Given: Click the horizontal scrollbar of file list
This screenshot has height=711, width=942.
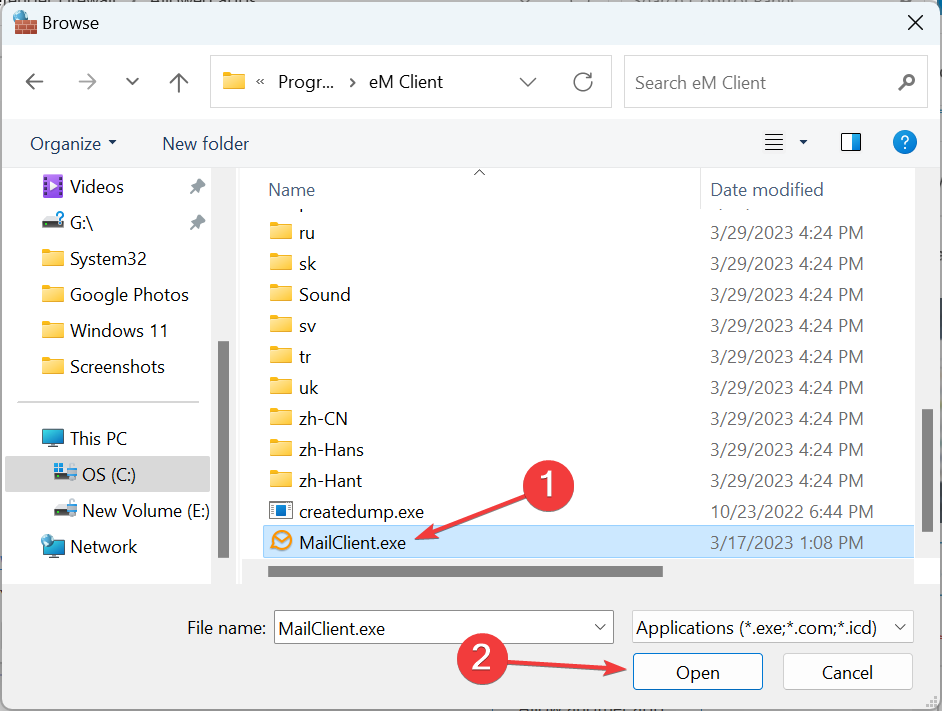Looking at the screenshot, I should pos(466,572).
